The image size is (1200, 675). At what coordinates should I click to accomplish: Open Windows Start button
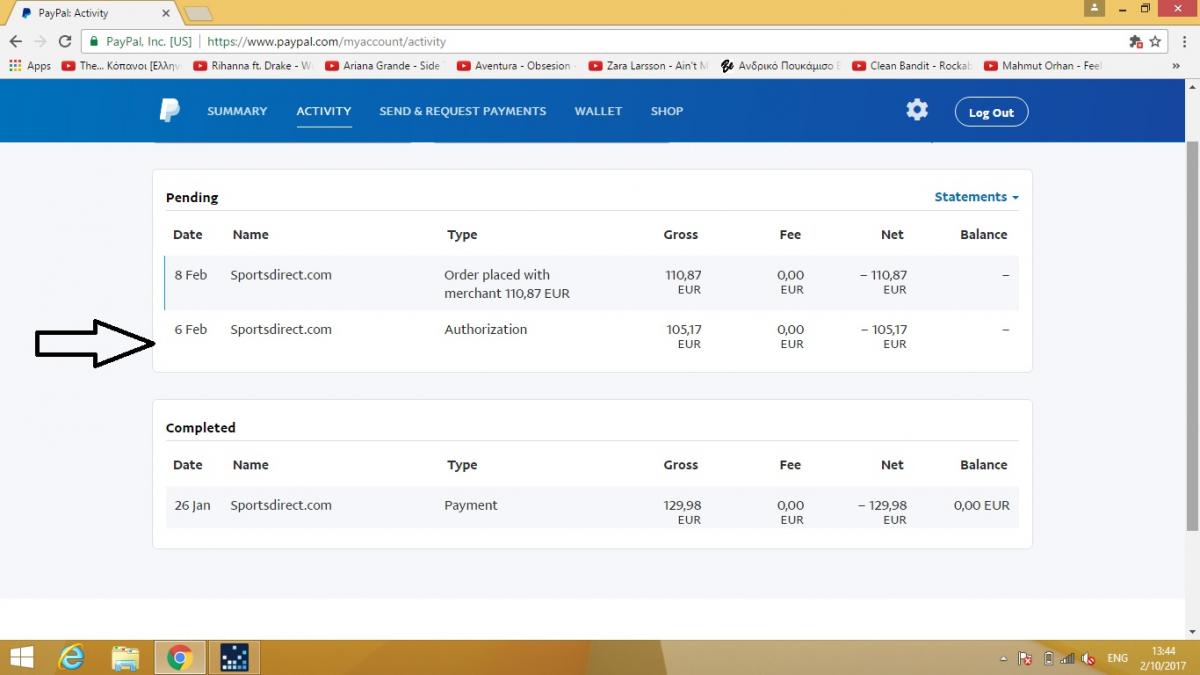click(22, 657)
